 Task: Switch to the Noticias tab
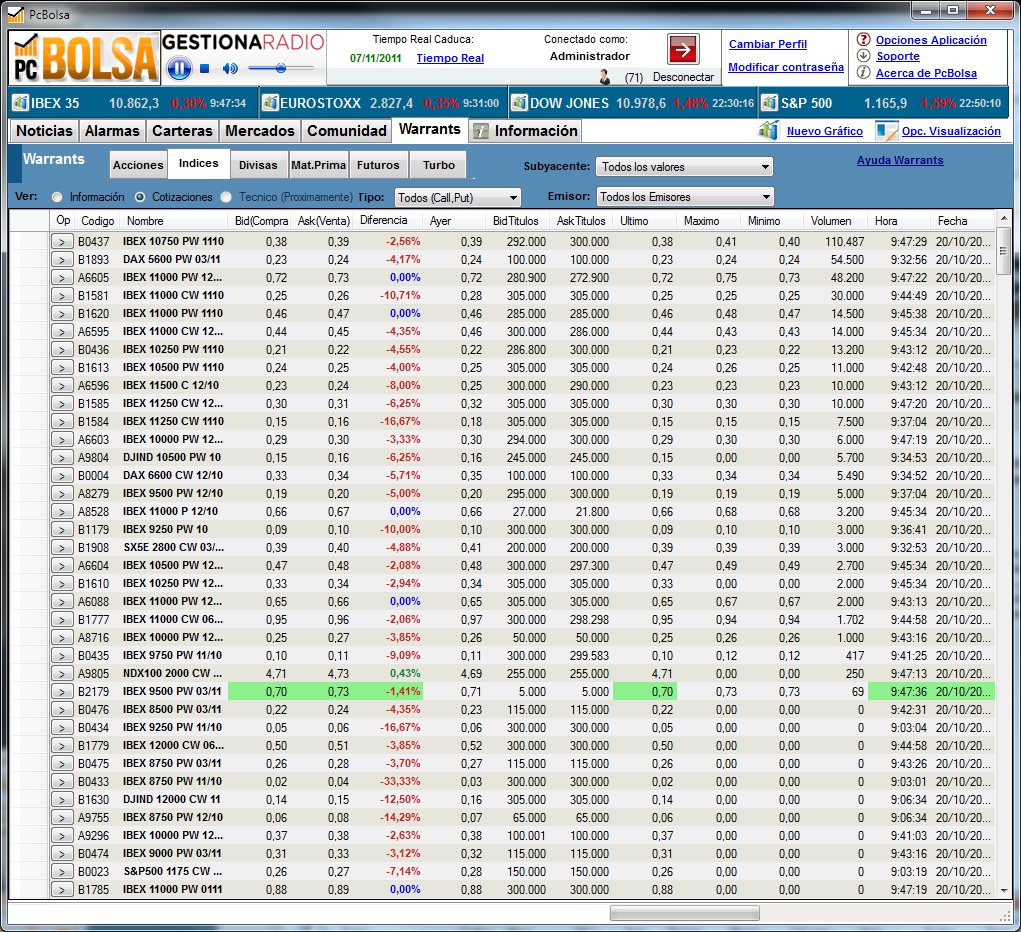coord(44,131)
